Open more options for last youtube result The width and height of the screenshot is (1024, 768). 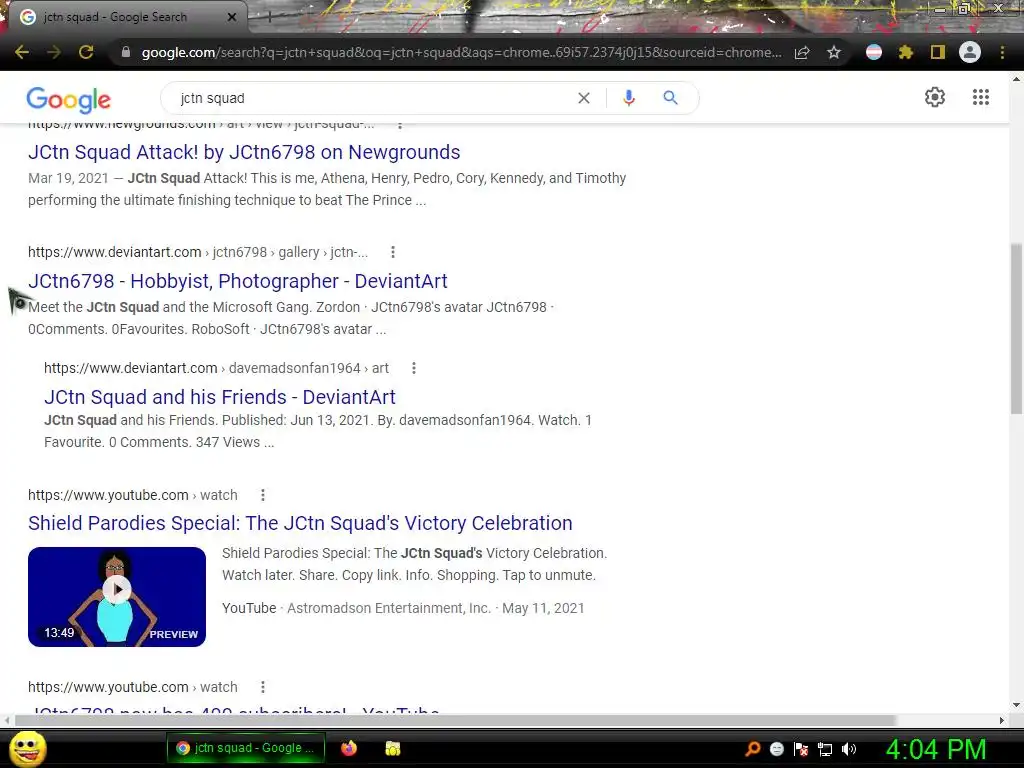263,687
